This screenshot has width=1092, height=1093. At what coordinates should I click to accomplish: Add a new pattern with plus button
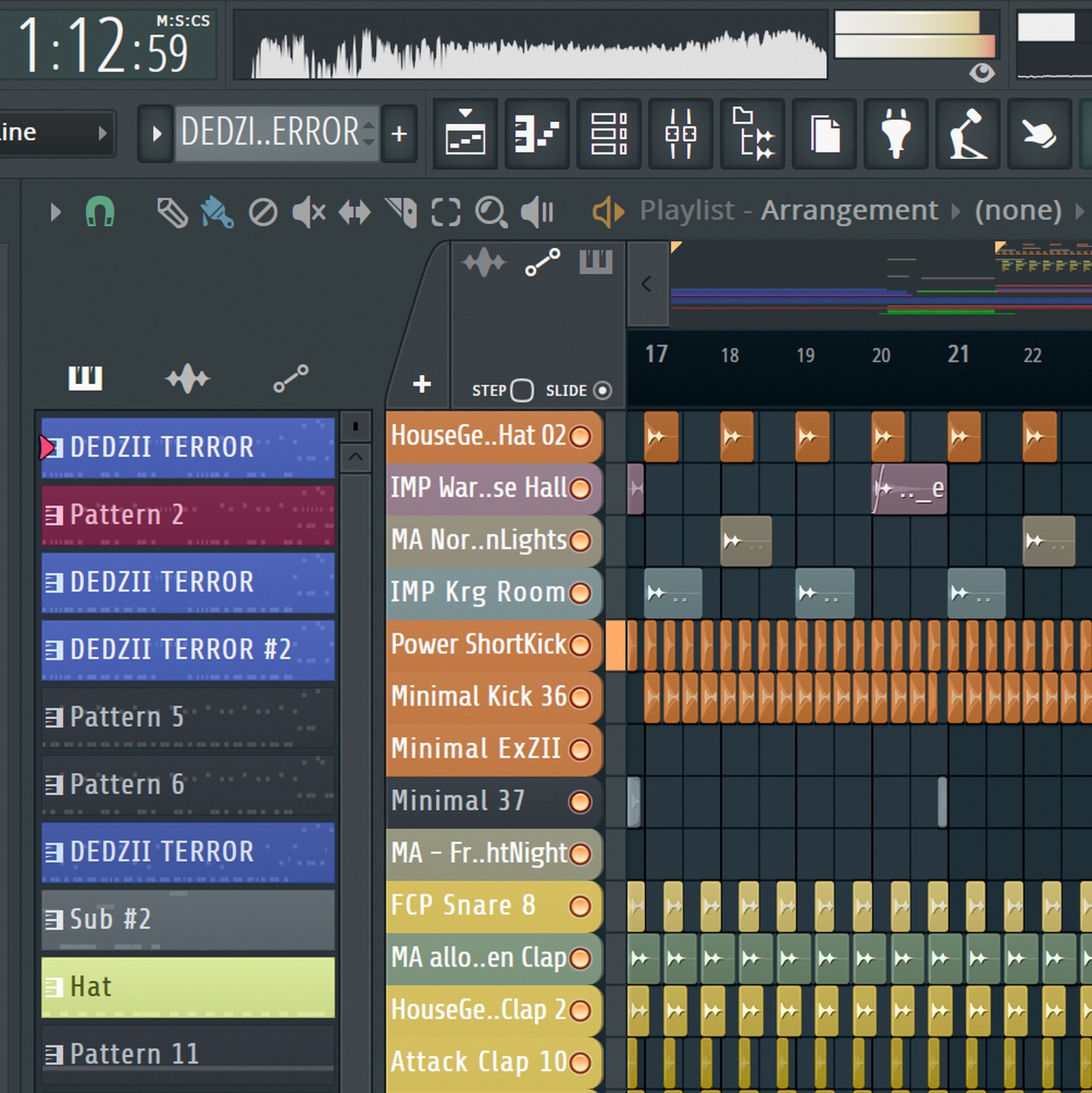[399, 133]
